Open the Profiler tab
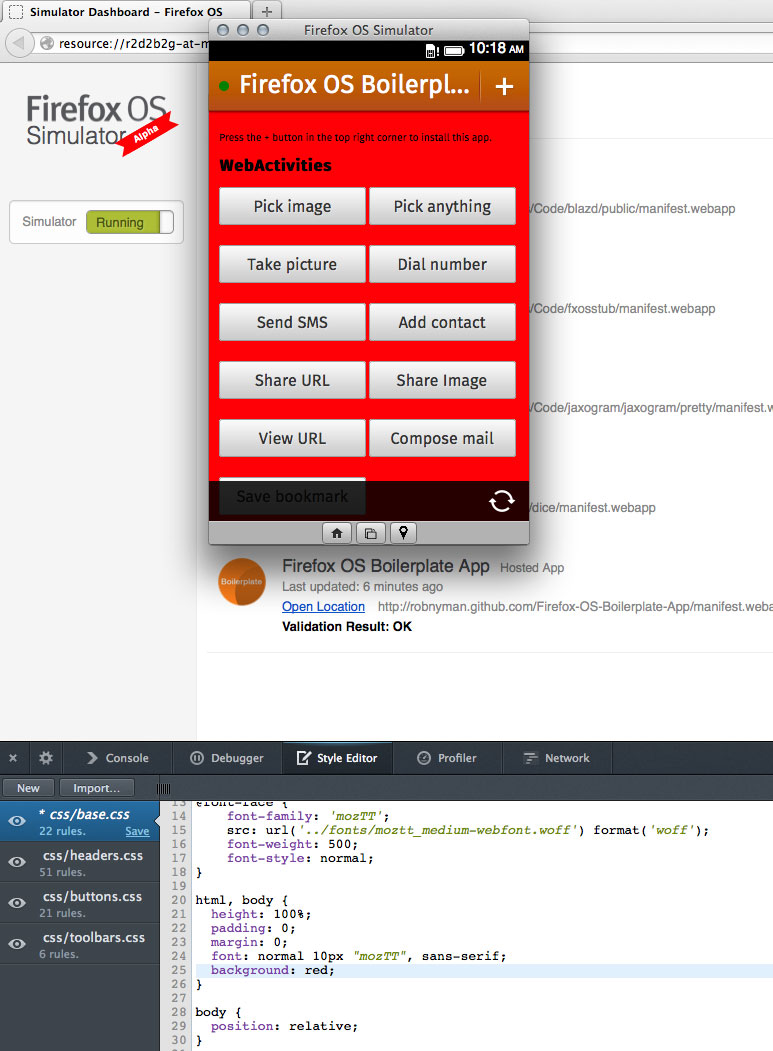Image resolution: width=773 pixels, height=1051 pixels. pos(447,758)
